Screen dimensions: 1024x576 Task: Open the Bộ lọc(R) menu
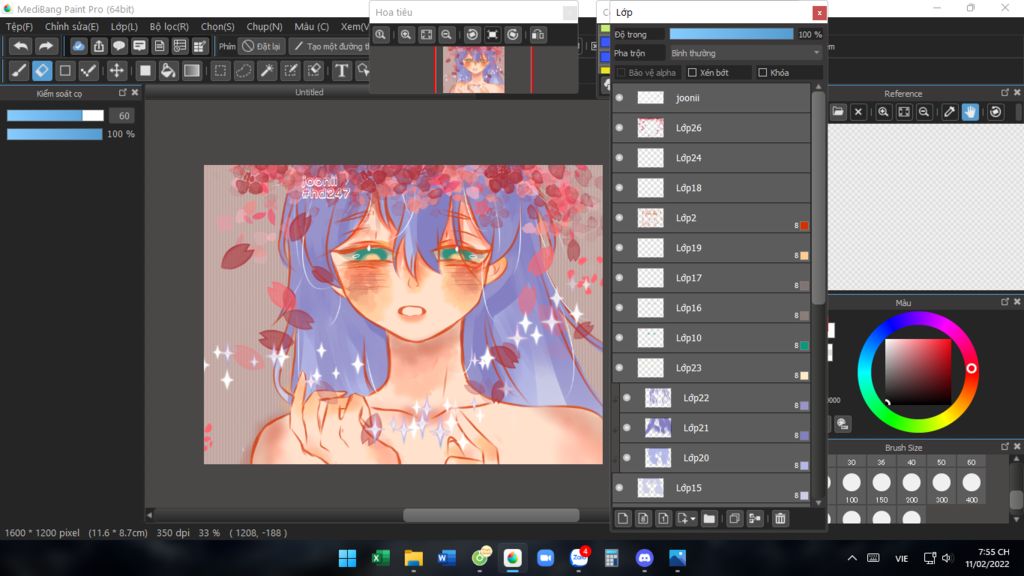click(x=169, y=27)
